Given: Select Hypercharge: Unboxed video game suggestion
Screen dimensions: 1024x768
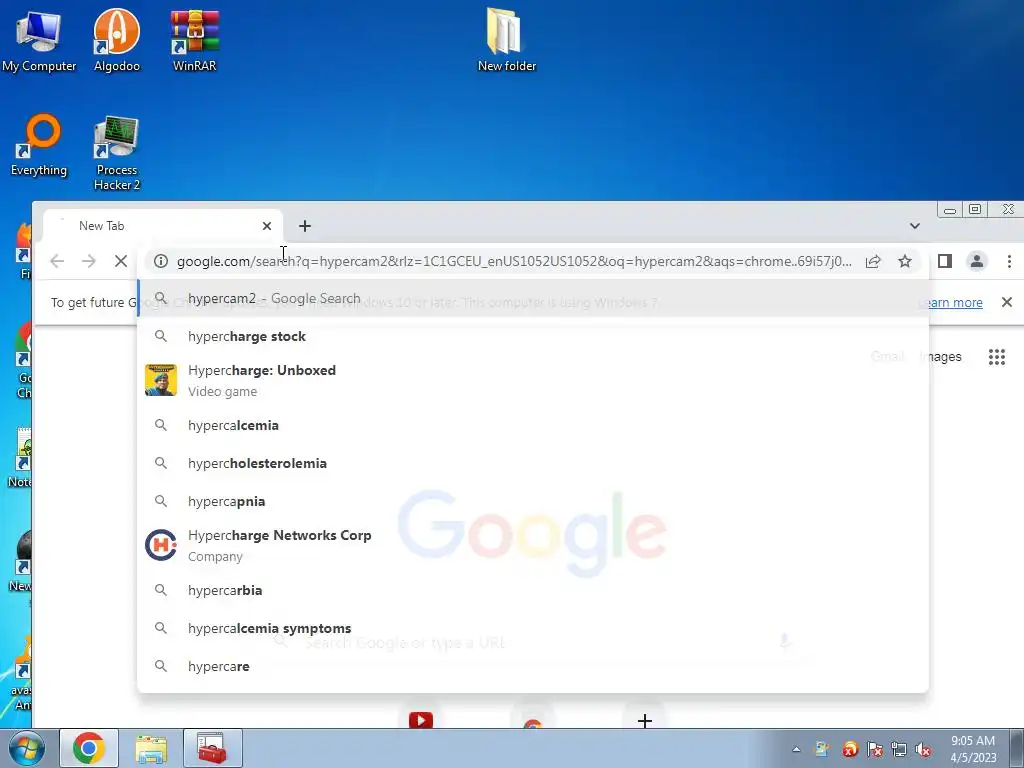Looking at the screenshot, I should click(x=533, y=380).
